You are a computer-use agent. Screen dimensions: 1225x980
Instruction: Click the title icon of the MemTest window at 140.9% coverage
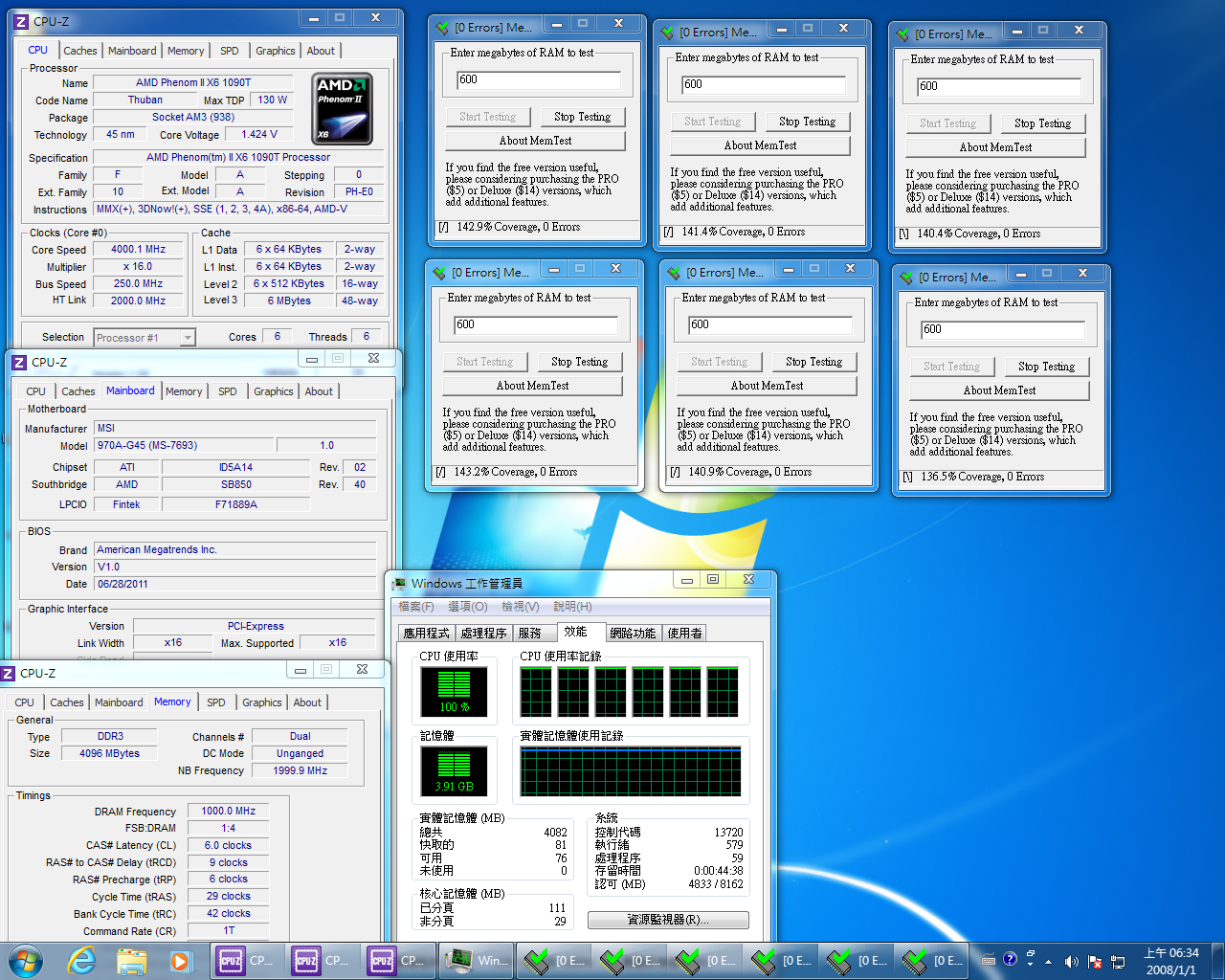[673, 273]
